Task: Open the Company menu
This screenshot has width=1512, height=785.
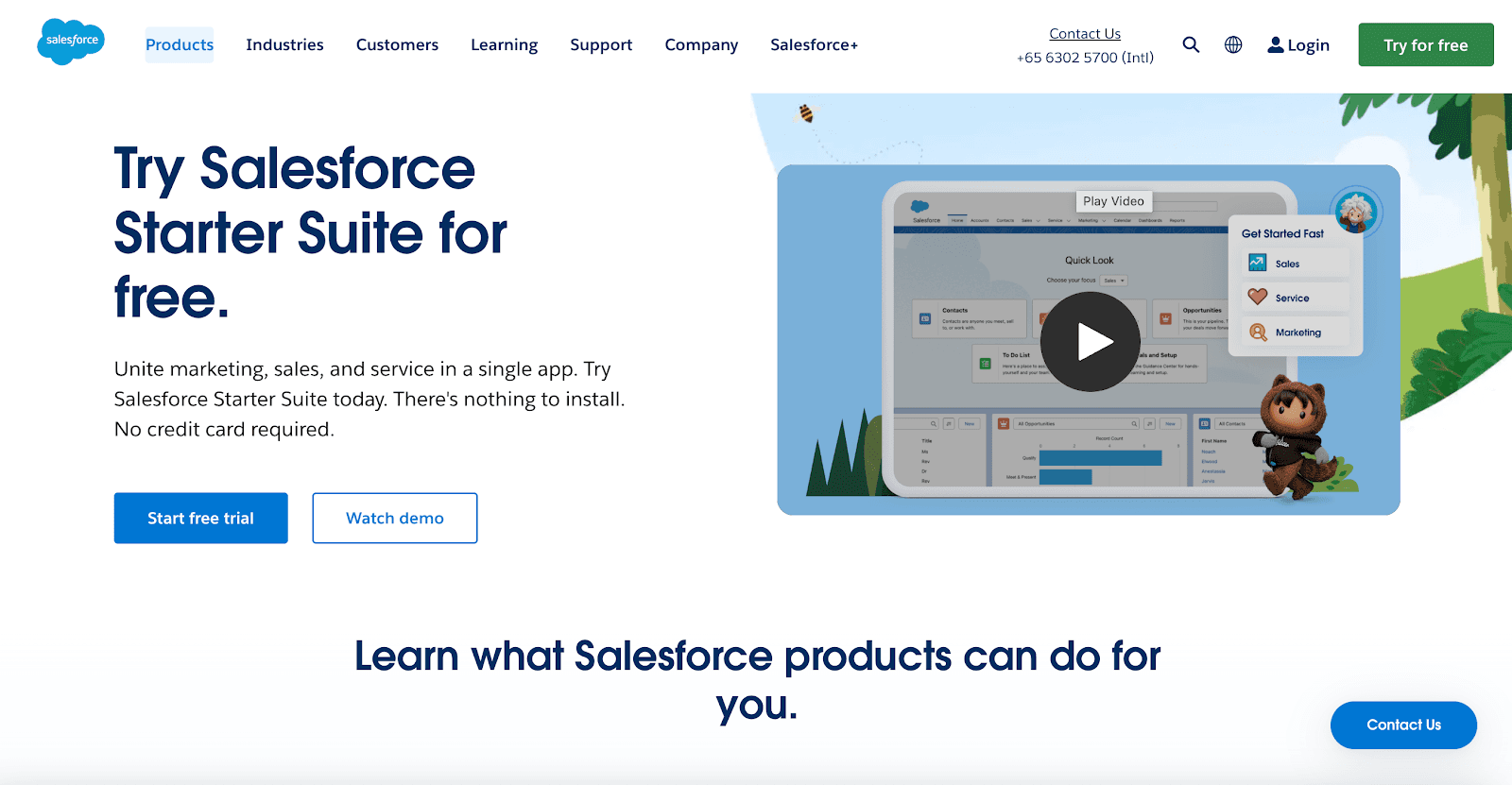Action: pos(701,44)
